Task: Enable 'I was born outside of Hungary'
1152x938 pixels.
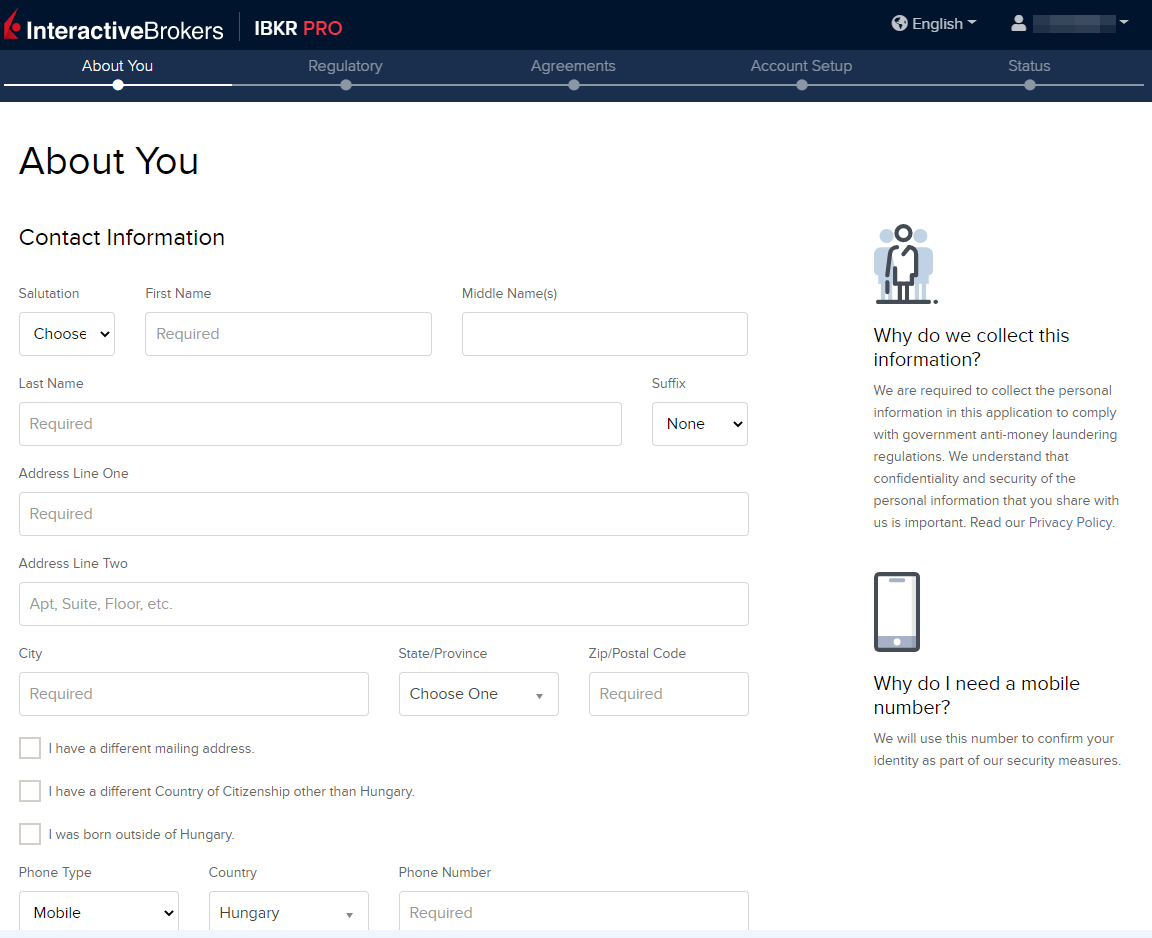Action: pos(30,834)
